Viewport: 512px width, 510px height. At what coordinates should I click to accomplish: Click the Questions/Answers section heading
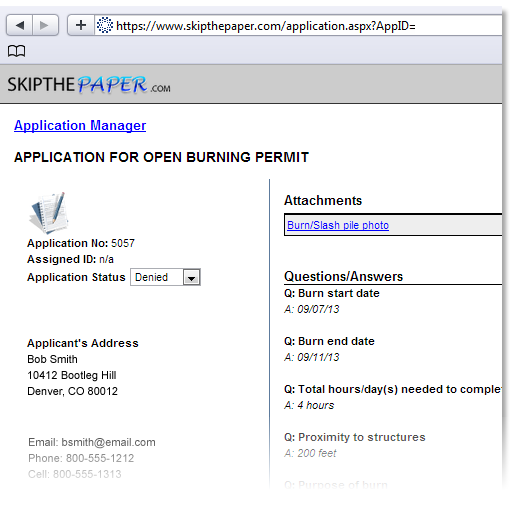(x=343, y=276)
